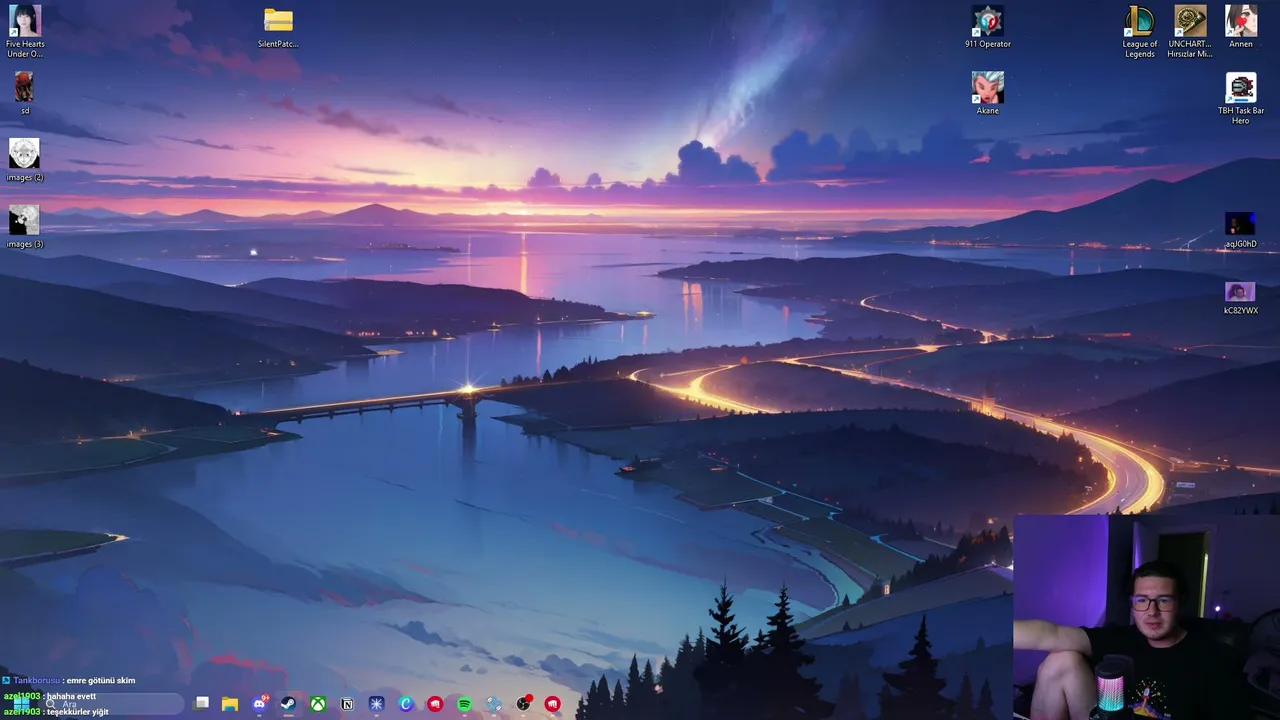Open Task View from the taskbar
Screen dimensions: 1280x720
click(x=201, y=704)
